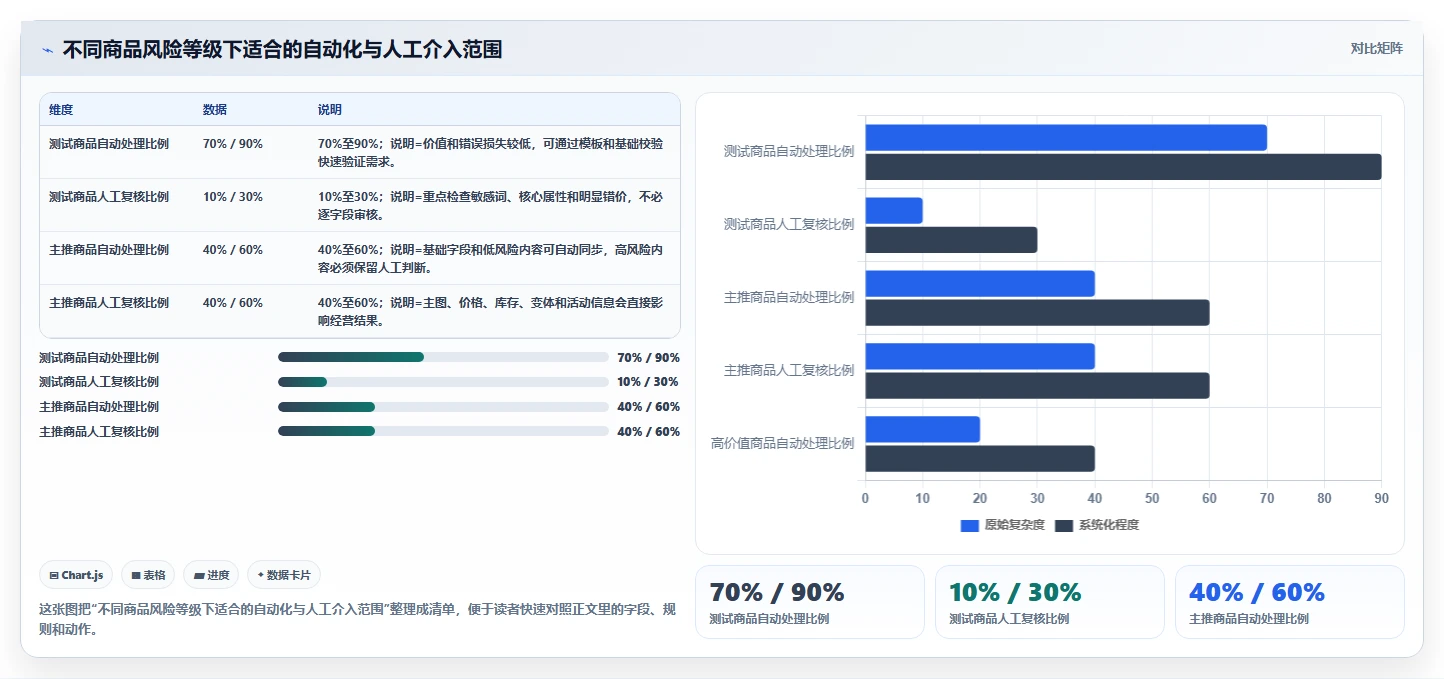Viewport: 1444px width, 679px height.
Task: Click the description starting 10%至30%
Action: coord(491,205)
